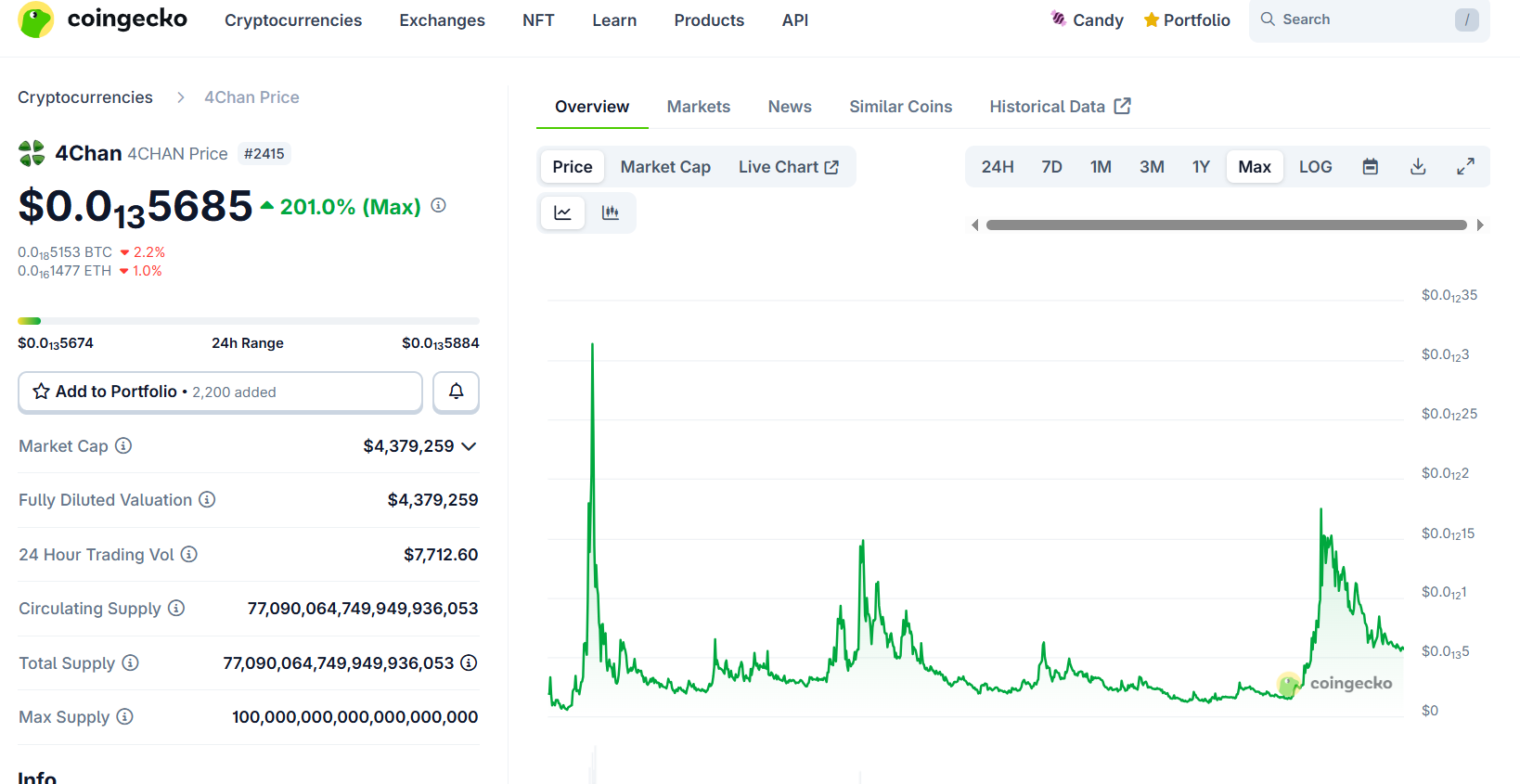Select the Max time range
Image resolution: width=1520 pixels, height=784 pixels.
pyautogui.click(x=1255, y=167)
